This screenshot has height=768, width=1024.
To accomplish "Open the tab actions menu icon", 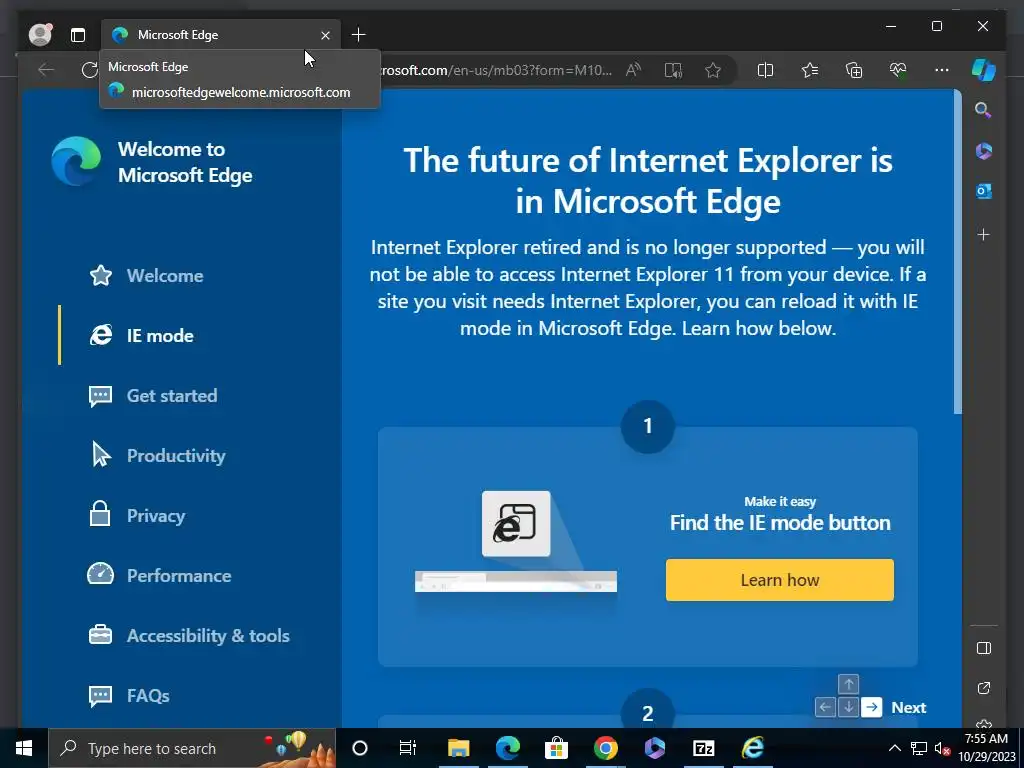I will (x=78, y=35).
